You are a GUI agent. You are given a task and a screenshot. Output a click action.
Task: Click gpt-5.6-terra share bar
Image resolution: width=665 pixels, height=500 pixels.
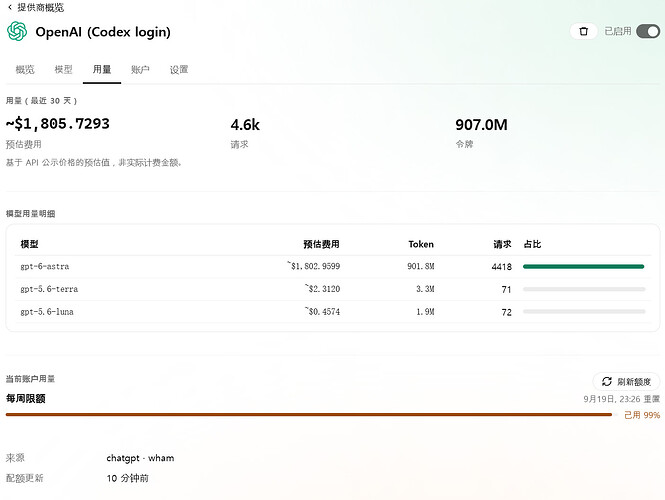[x=584, y=289]
